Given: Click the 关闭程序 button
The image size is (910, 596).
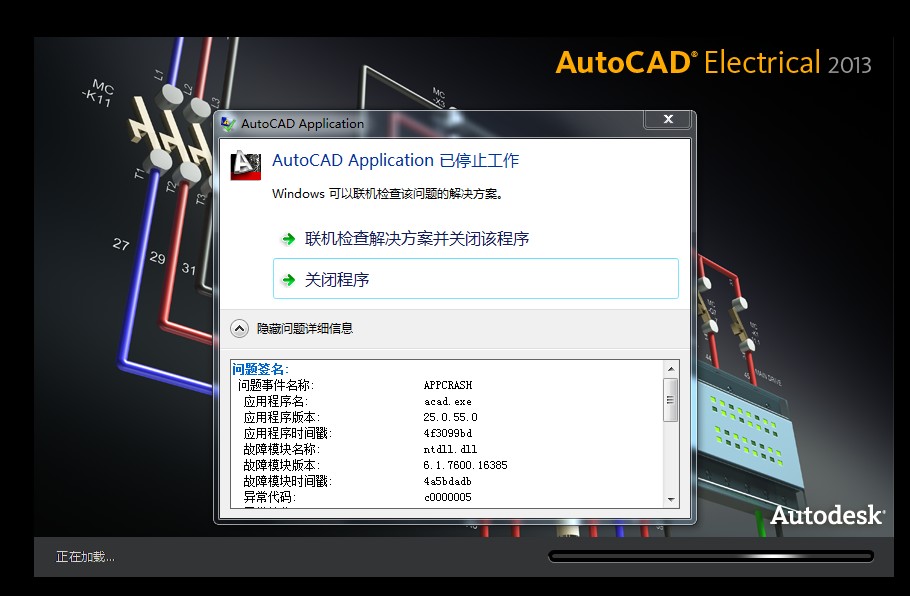Looking at the screenshot, I should (x=474, y=278).
